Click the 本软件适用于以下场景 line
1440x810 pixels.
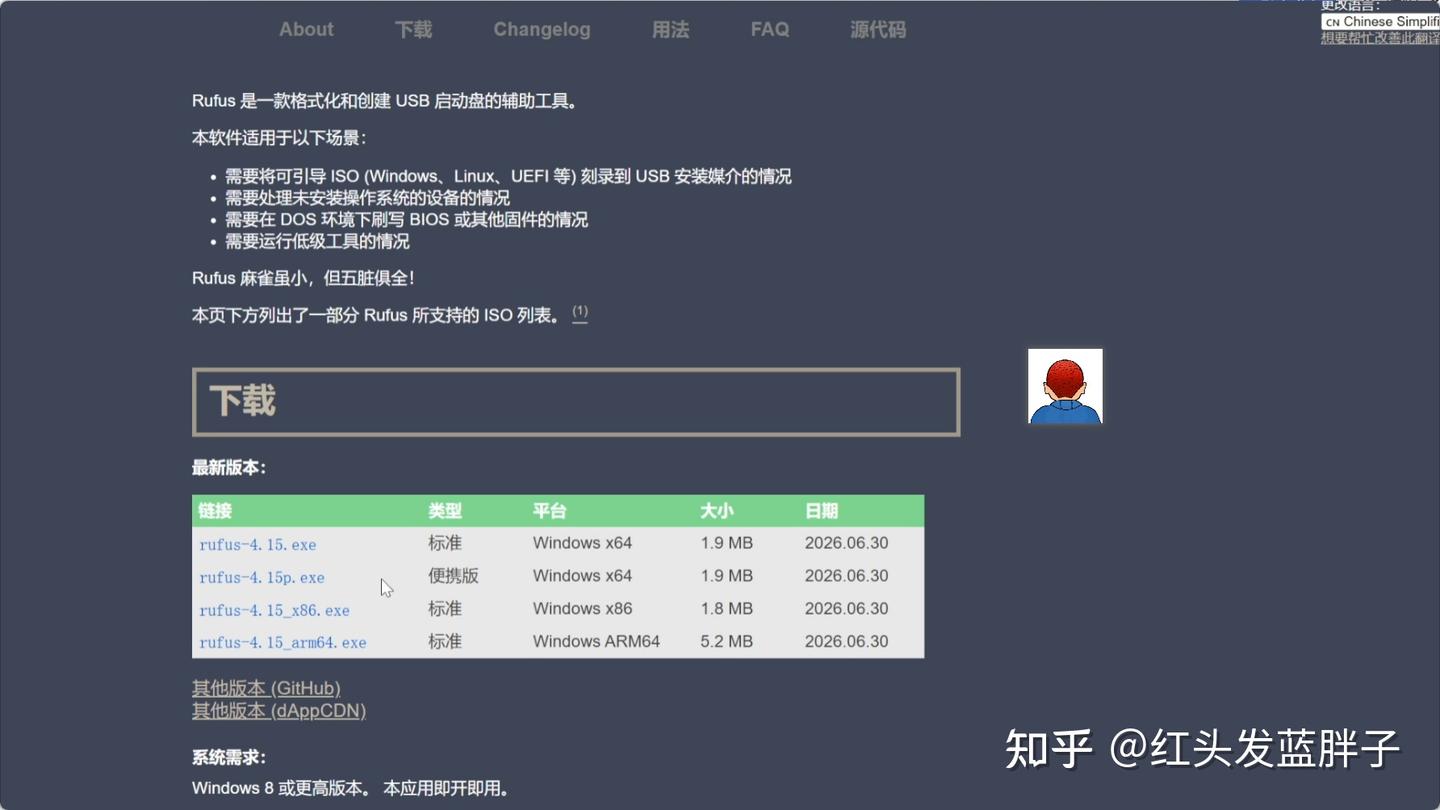(279, 138)
